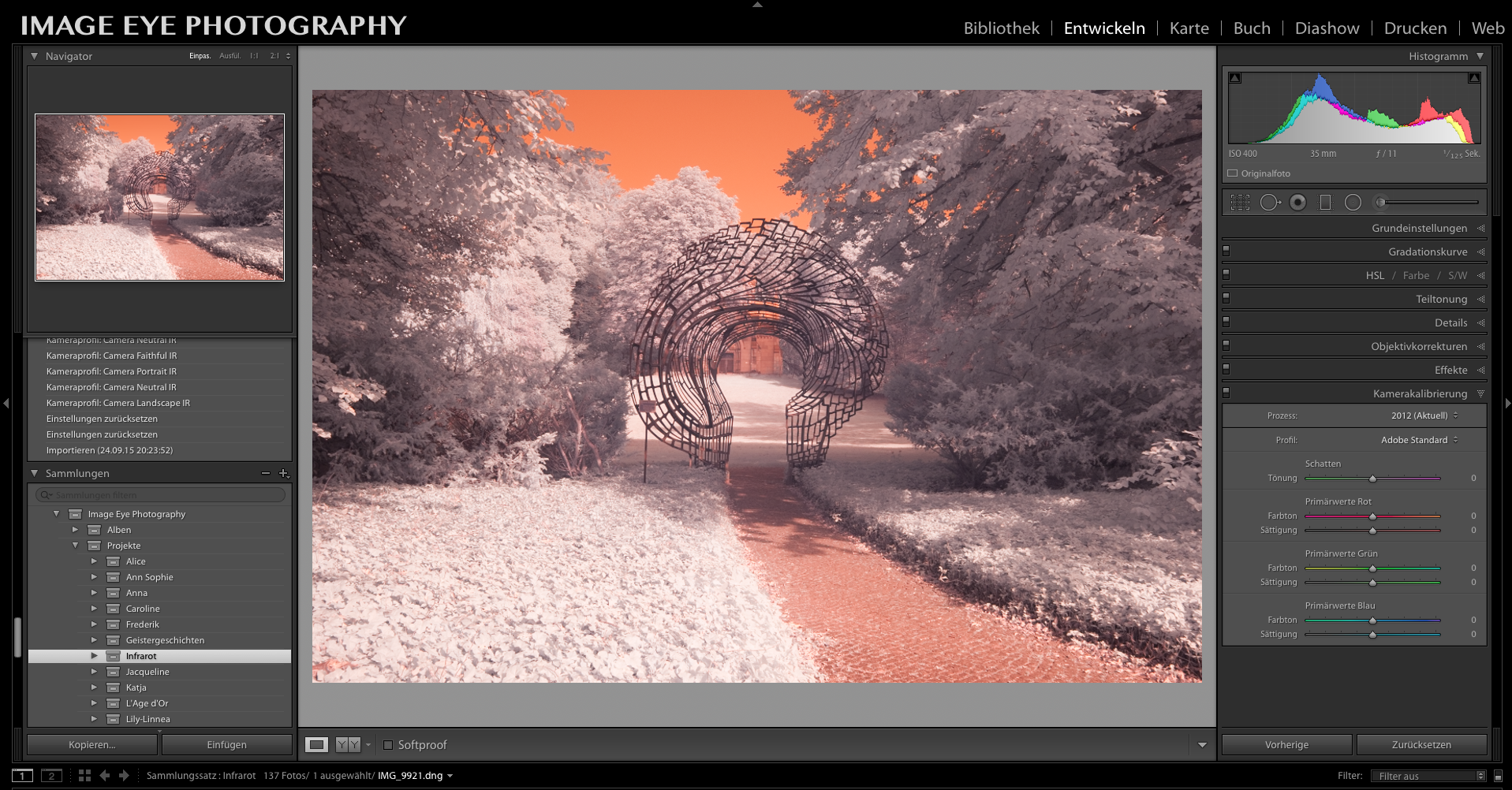The height and width of the screenshot is (790, 1512).
Task: Switch to before/after YY view
Action: 348,744
